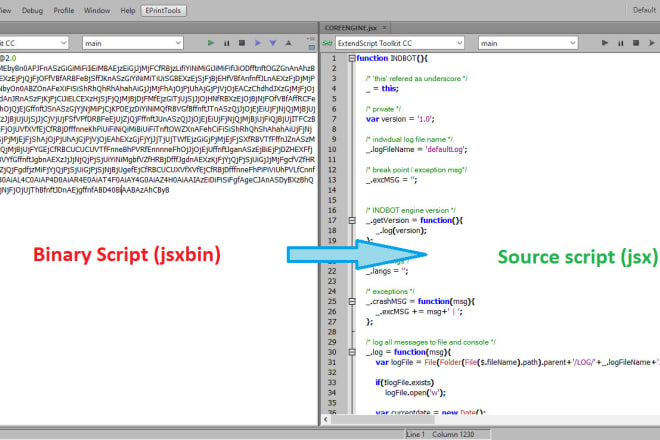Click 'var version' on line 7
This screenshot has width=660, height=440.
386,119
